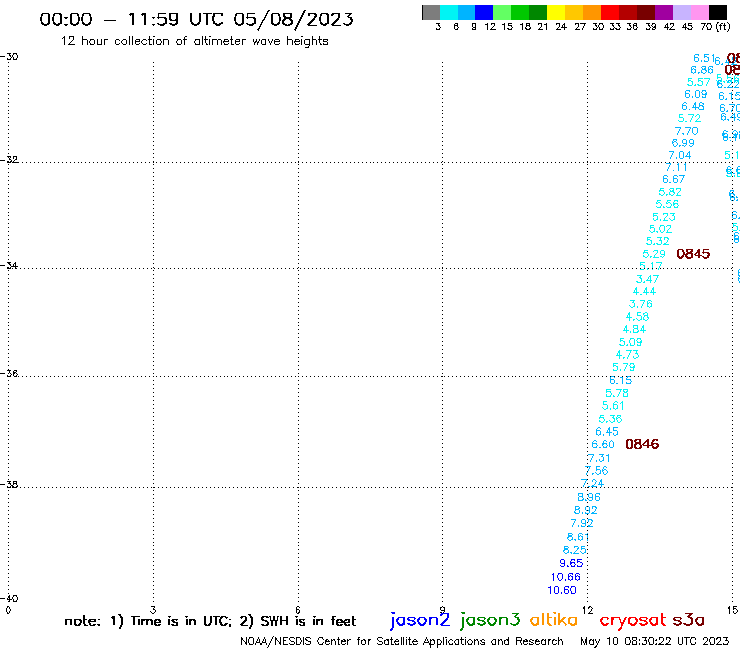
Task: Select the 5.82 wave height reading
Action: 670,192
